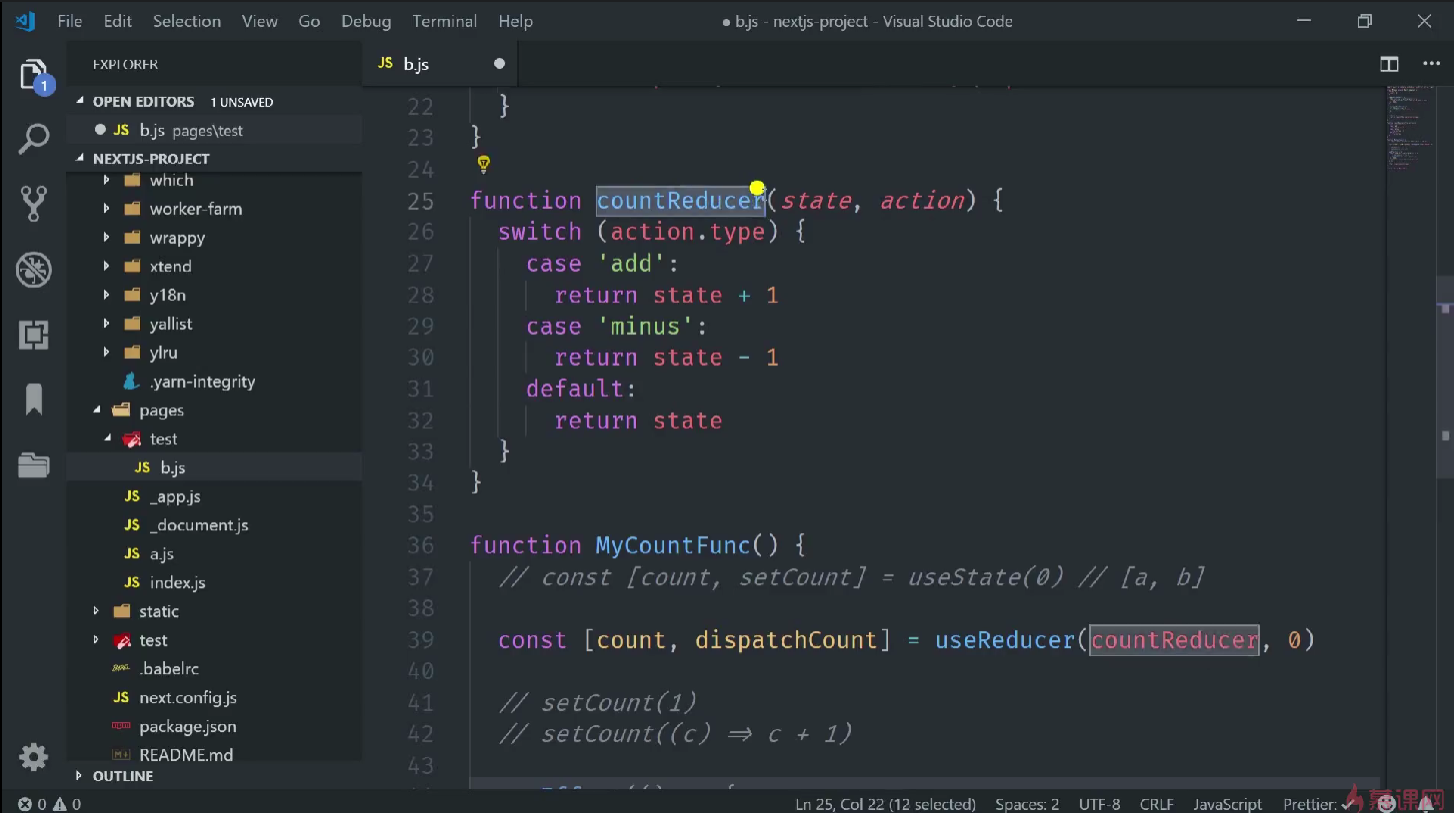Select the b.js editor tab

click(440, 64)
